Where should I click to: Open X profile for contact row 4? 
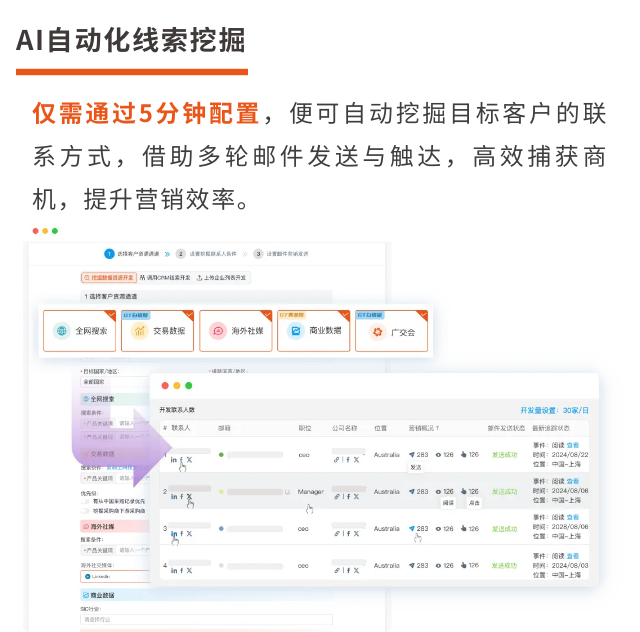pos(189,570)
